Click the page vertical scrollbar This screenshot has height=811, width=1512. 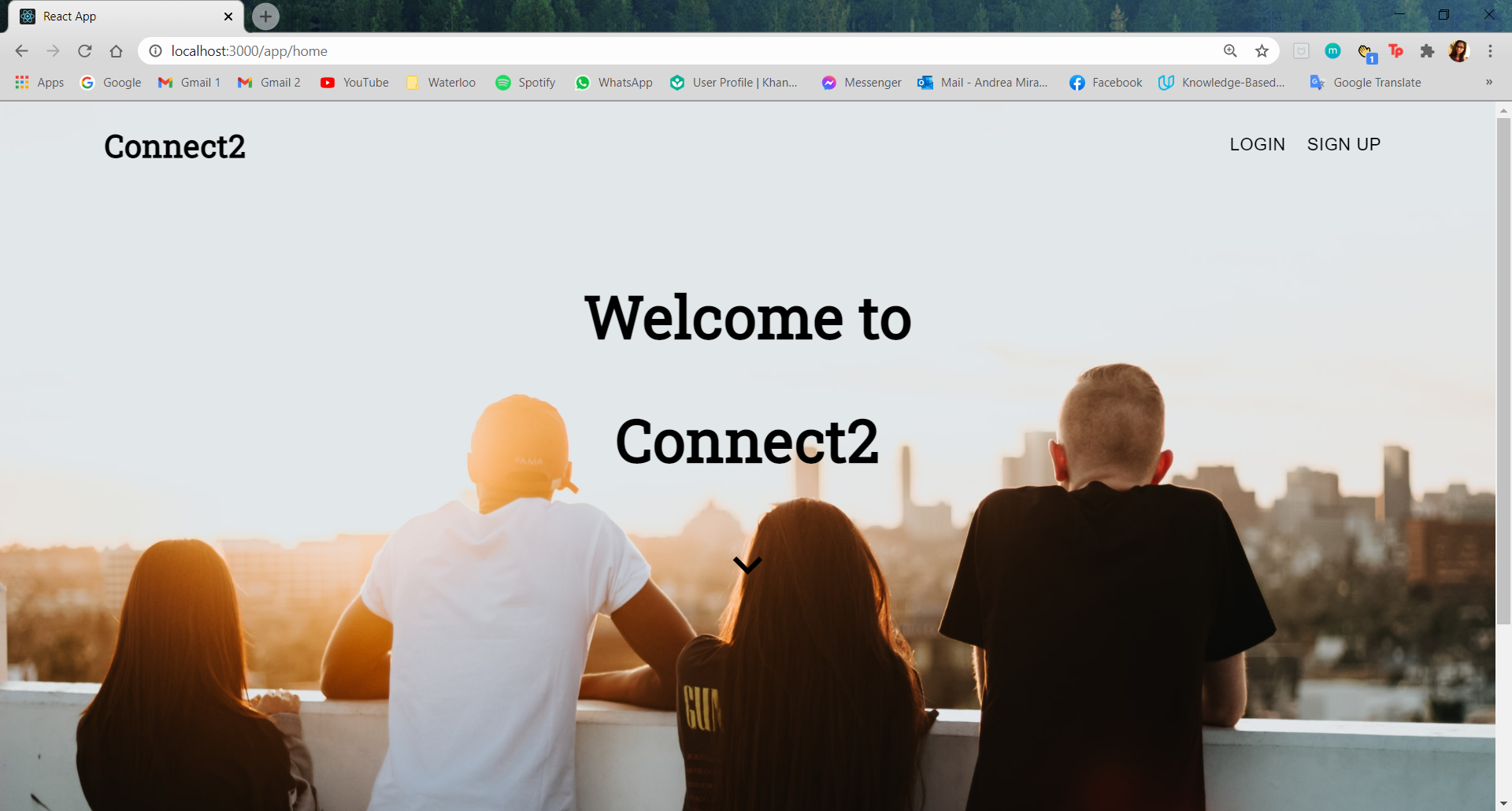coord(1503,370)
